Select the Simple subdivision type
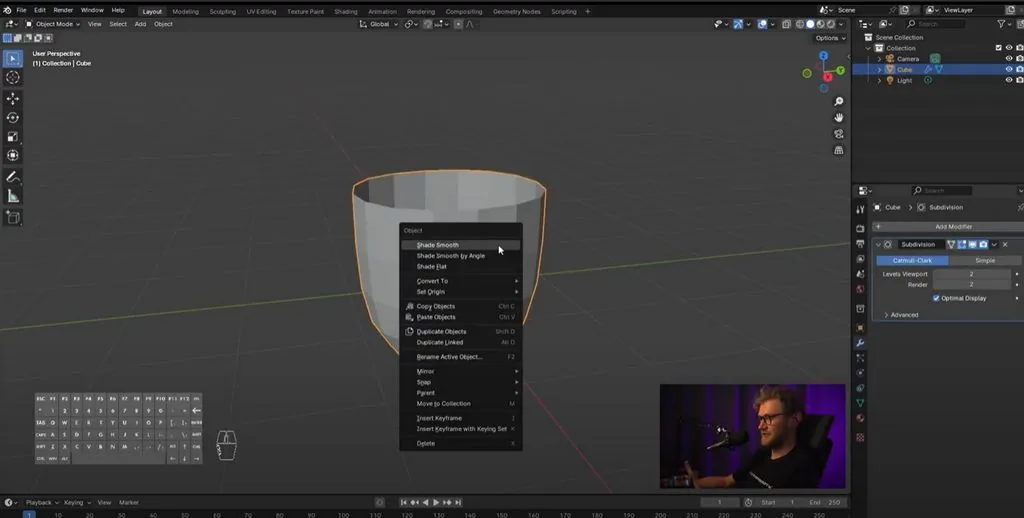Image resolution: width=1024 pixels, height=518 pixels. pyautogui.click(x=985, y=260)
